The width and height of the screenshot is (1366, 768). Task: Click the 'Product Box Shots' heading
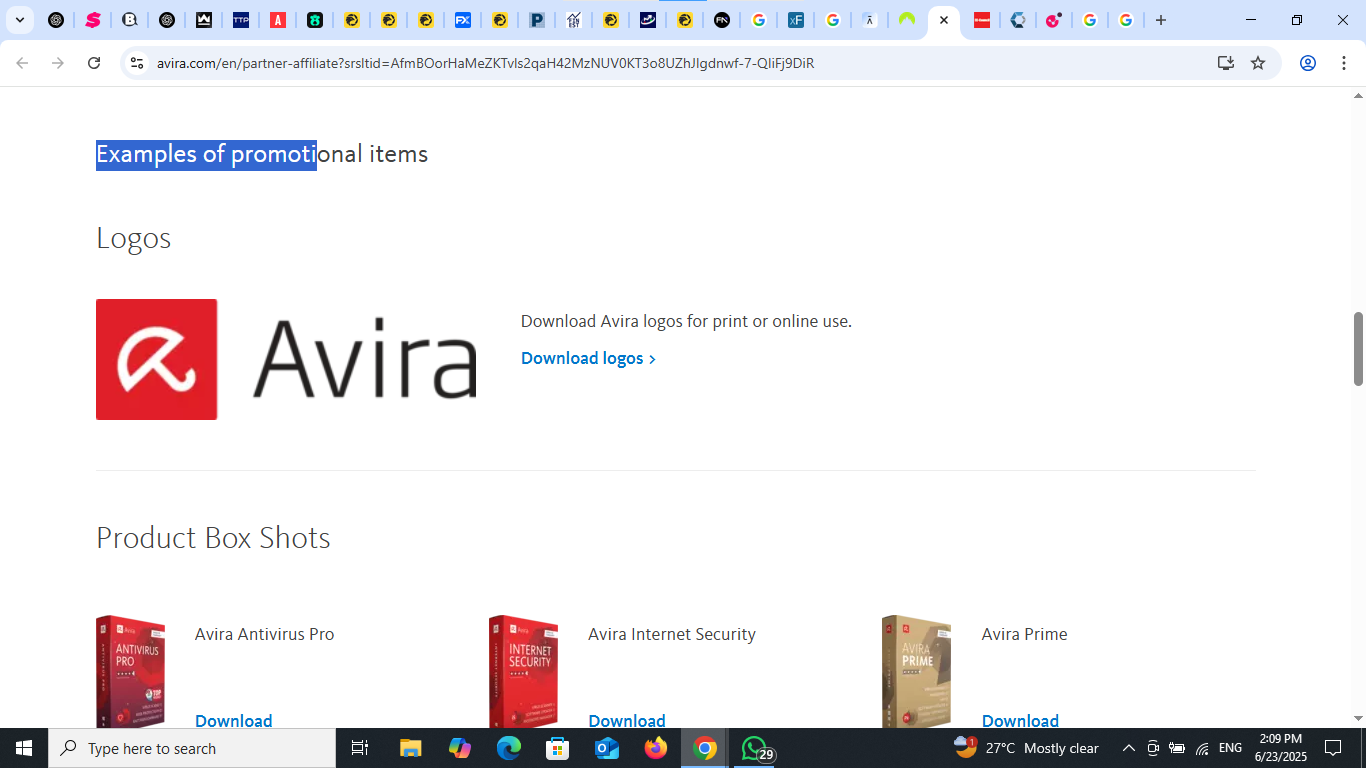tap(213, 538)
